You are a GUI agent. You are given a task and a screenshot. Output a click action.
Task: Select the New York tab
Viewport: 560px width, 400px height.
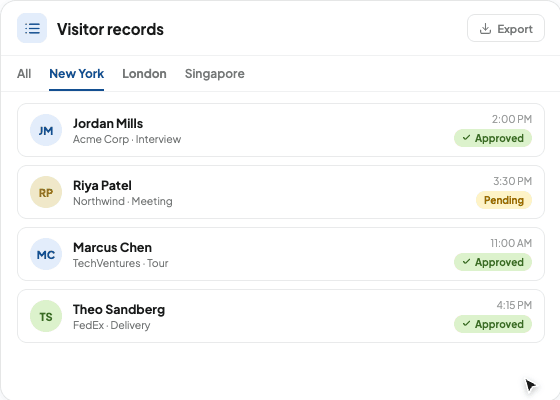click(x=76, y=74)
